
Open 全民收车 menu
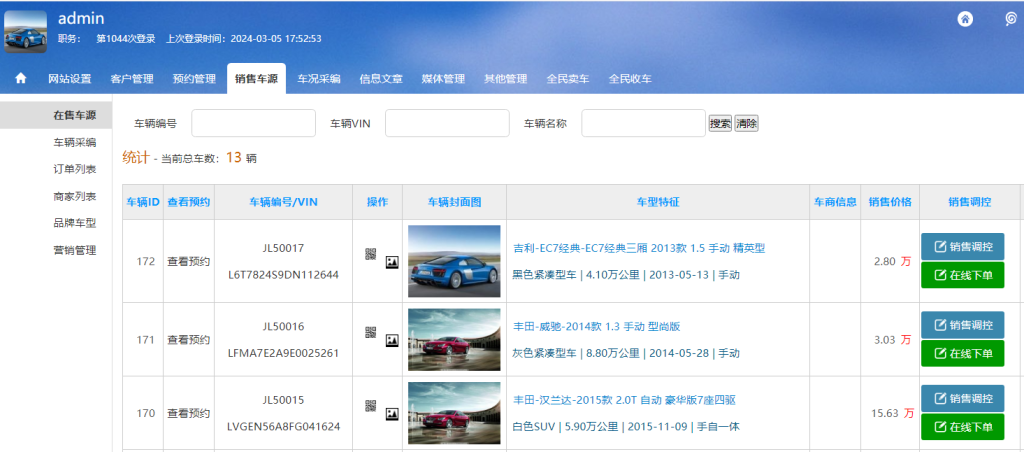click(630, 79)
